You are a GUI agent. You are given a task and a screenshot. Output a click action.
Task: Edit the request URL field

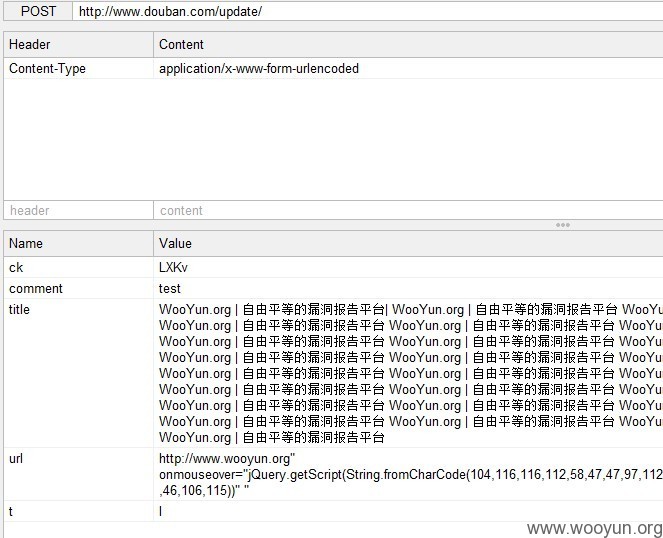point(367,11)
